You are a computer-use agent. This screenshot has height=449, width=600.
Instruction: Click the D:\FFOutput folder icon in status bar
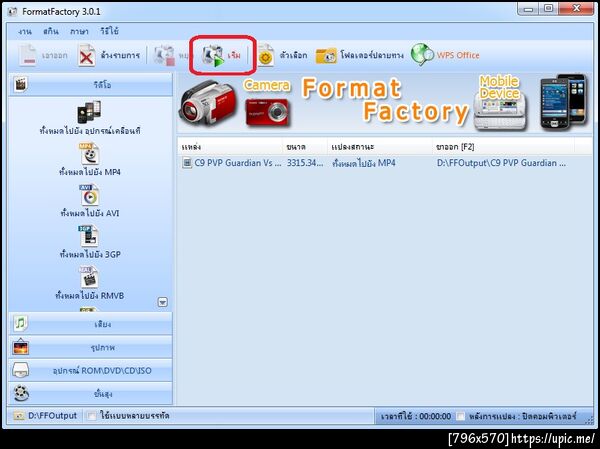tap(19, 416)
